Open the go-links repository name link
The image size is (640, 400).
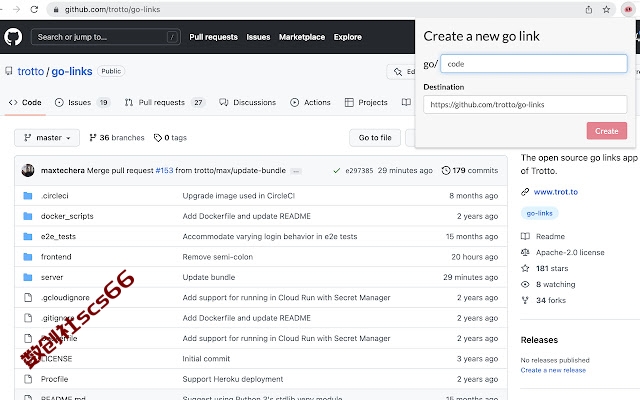click(72, 71)
